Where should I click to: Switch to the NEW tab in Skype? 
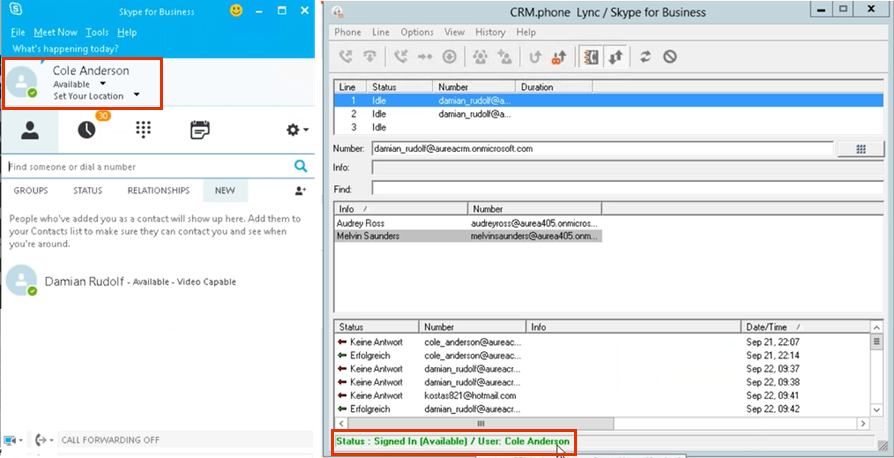225,191
